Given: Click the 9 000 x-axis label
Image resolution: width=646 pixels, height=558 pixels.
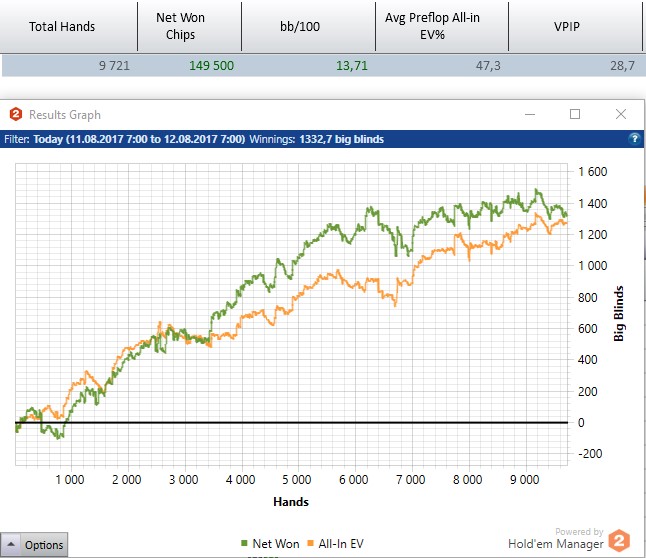Looking at the screenshot, I should [524, 480].
